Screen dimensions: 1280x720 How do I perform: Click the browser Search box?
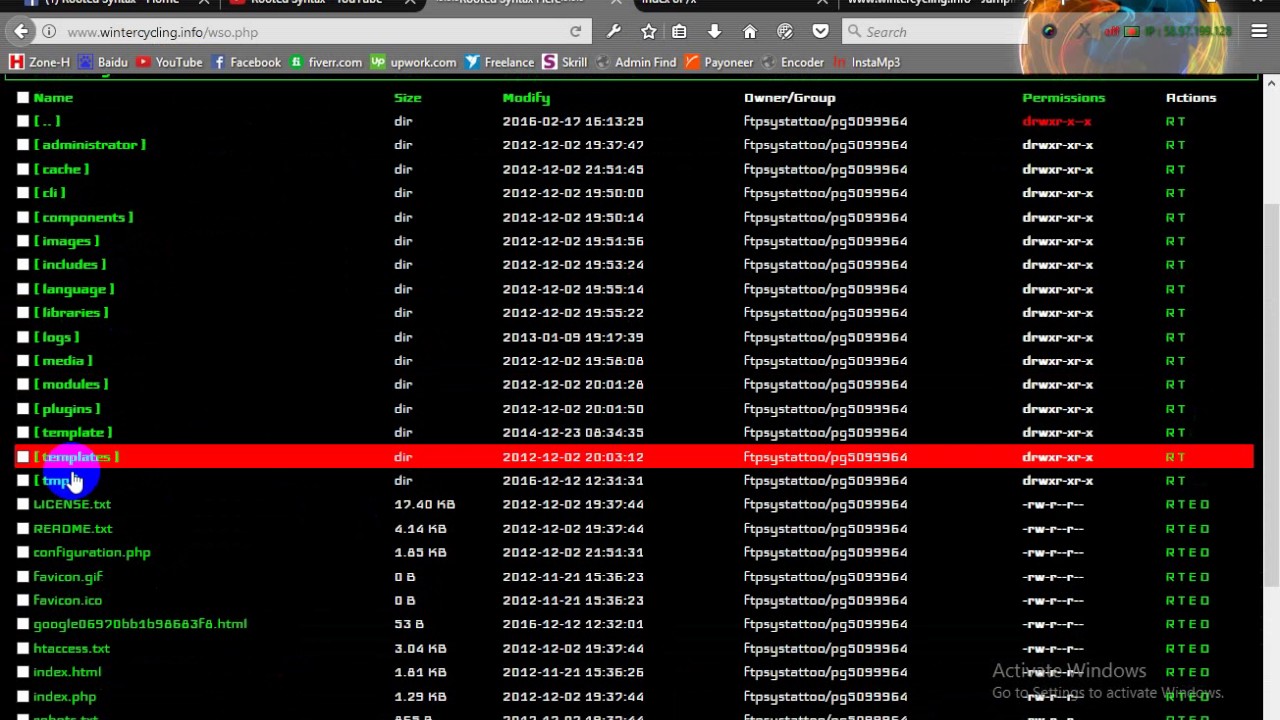coord(935,32)
